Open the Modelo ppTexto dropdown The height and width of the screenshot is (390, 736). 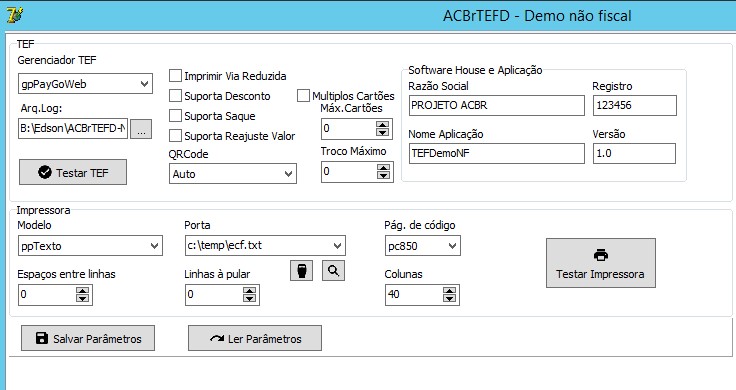(x=154, y=246)
